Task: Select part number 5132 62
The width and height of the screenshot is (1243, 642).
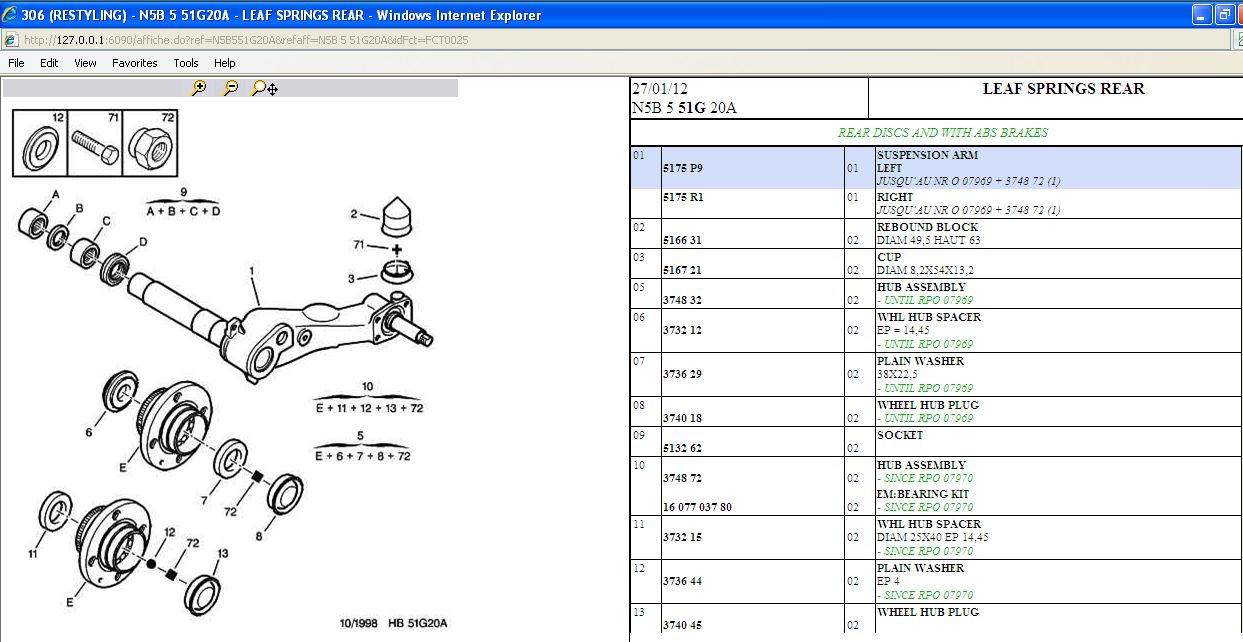Action: pos(682,448)
